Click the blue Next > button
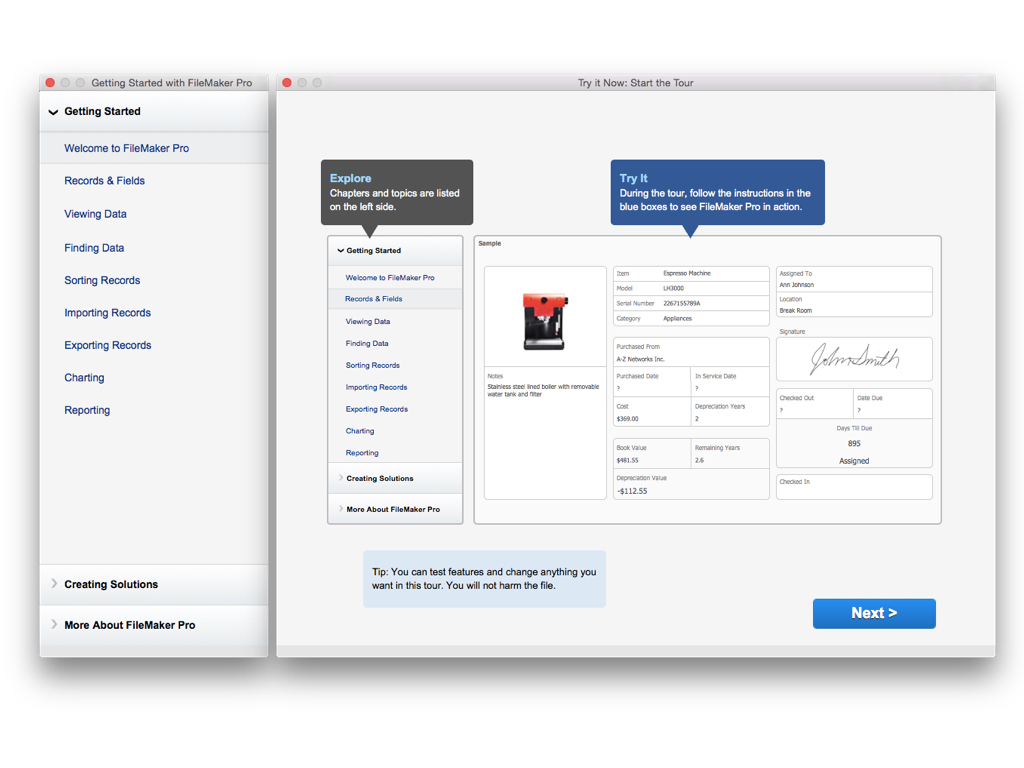The image size is (1024, 768). [x=874, y=613]
